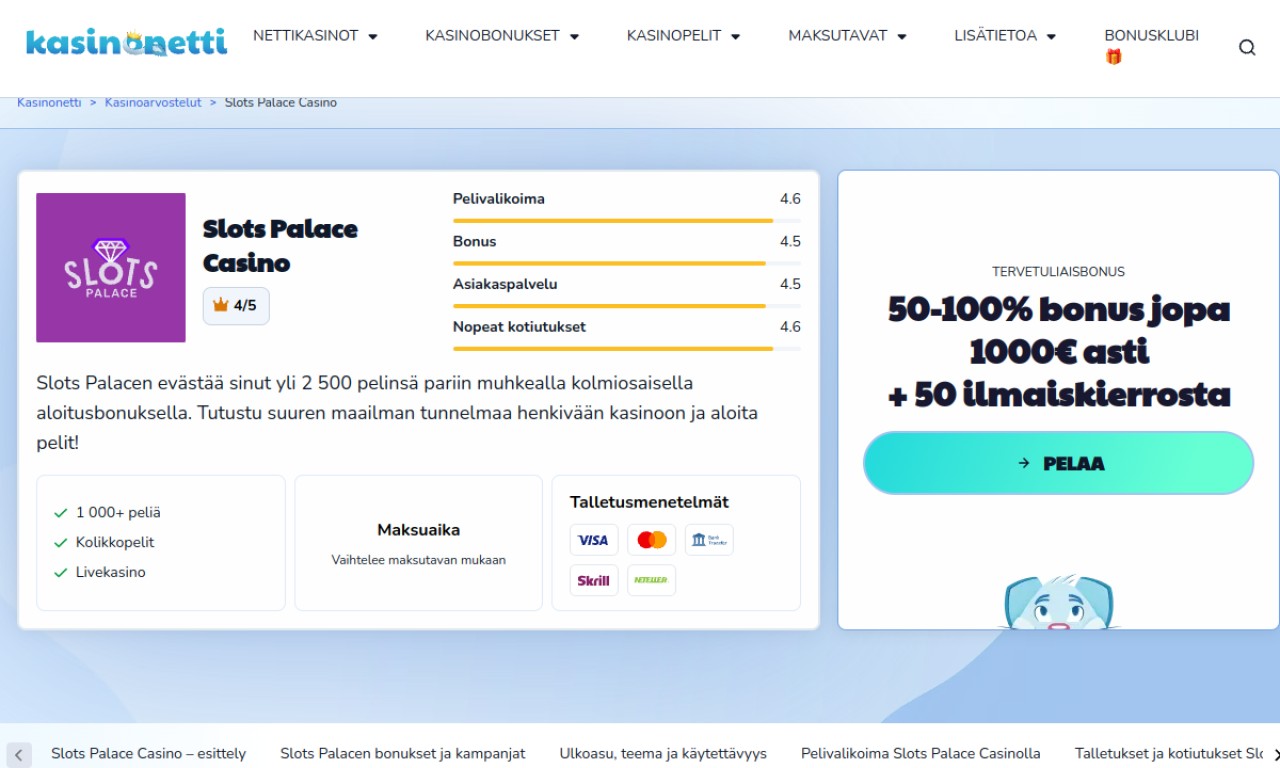This screenshot has height=768, width=1280.
Task: Click the Nopeat kotiutukset rating bar
Action: [627, 349]
